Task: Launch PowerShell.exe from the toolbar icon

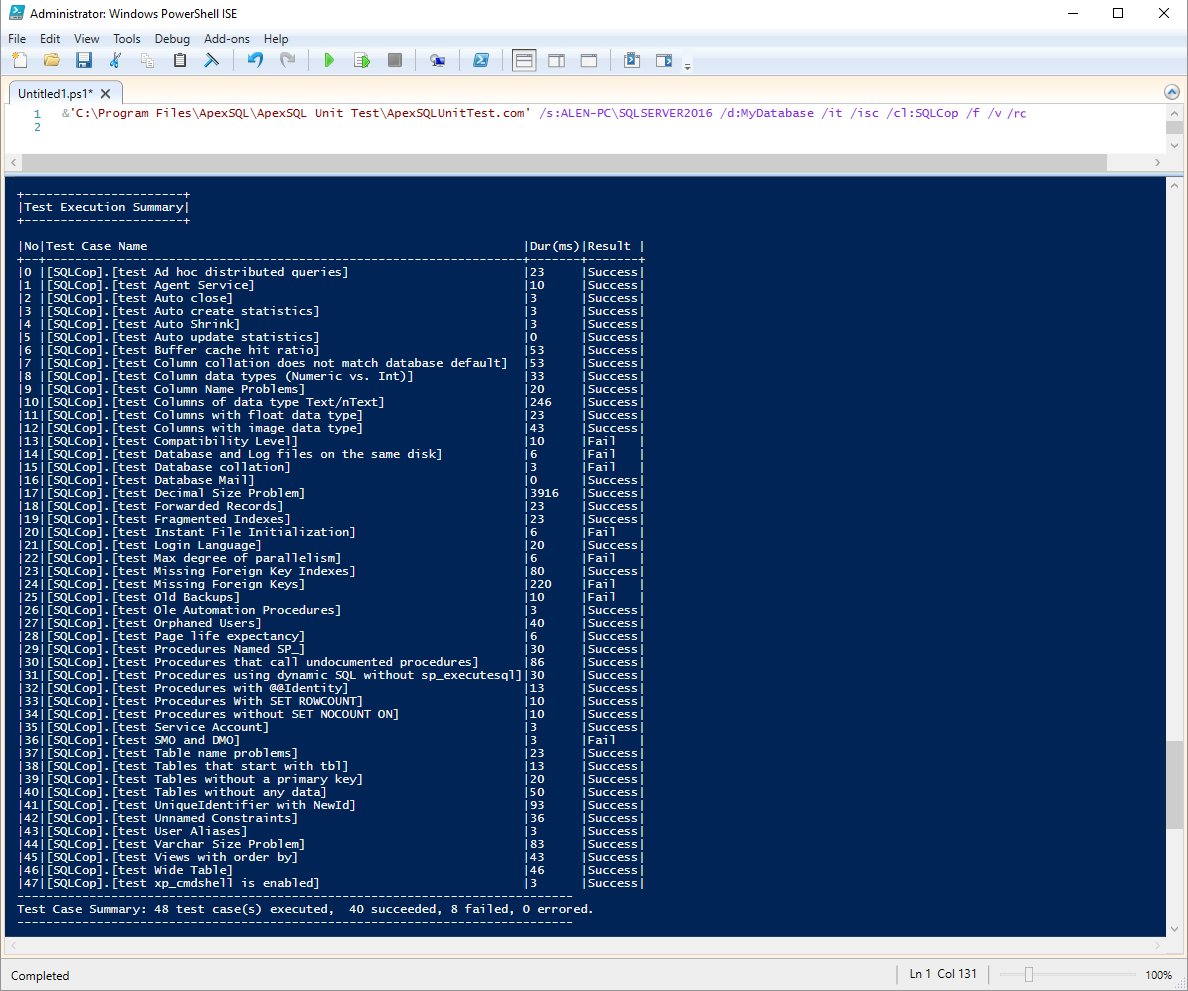Action: pos(481,61)
